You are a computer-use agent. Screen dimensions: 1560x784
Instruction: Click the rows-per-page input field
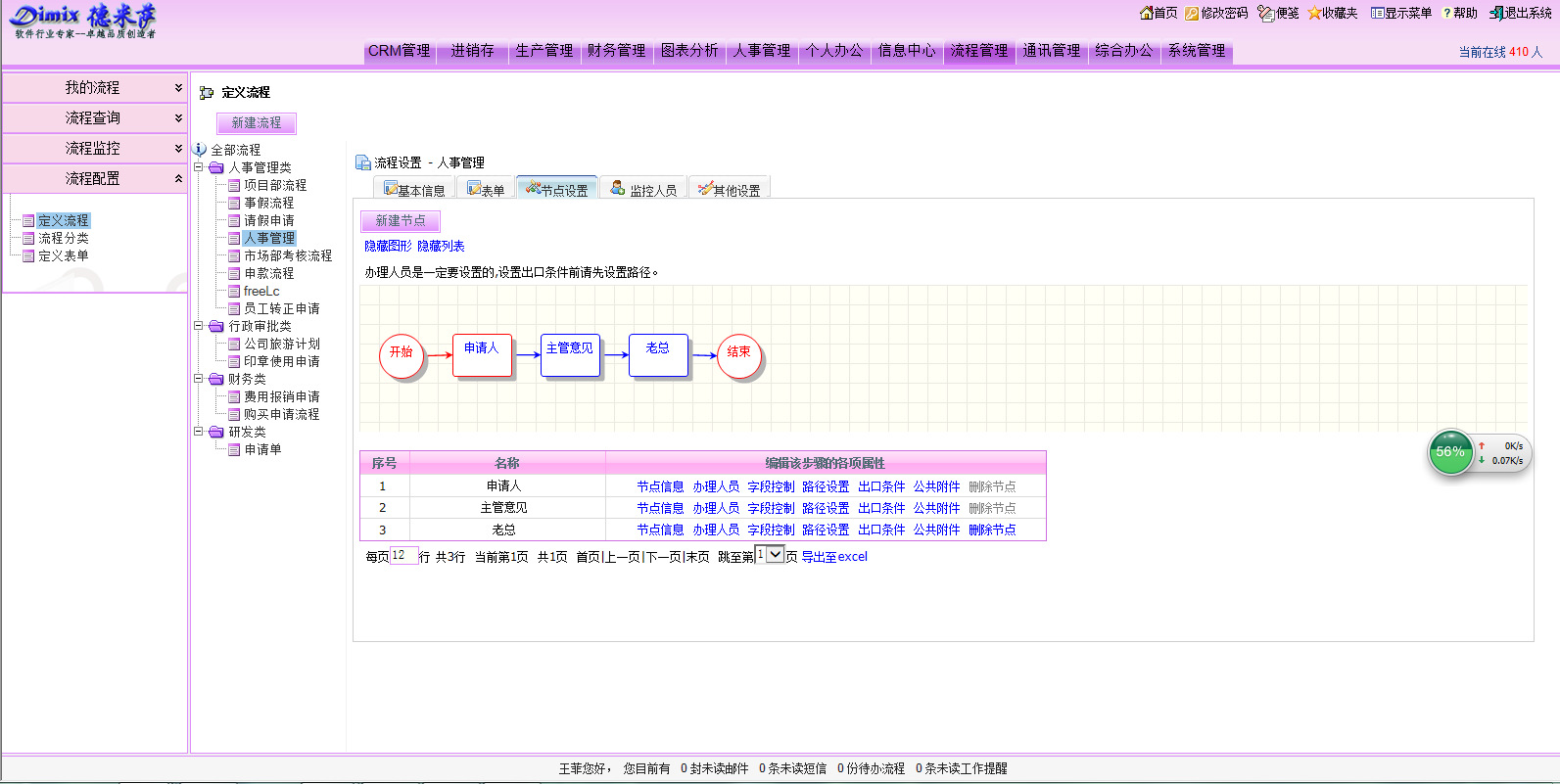(403, 556)
